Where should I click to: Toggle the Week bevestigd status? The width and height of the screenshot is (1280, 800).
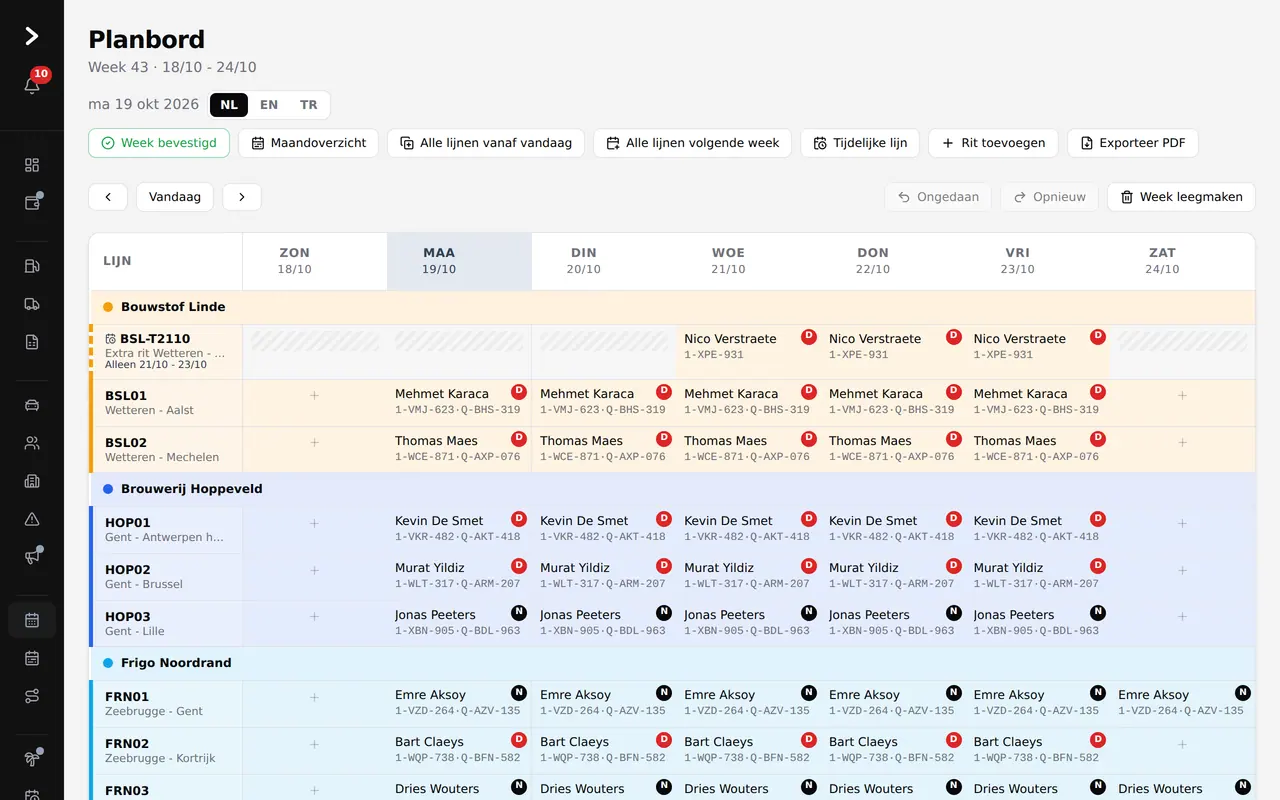tap(159, 143)
